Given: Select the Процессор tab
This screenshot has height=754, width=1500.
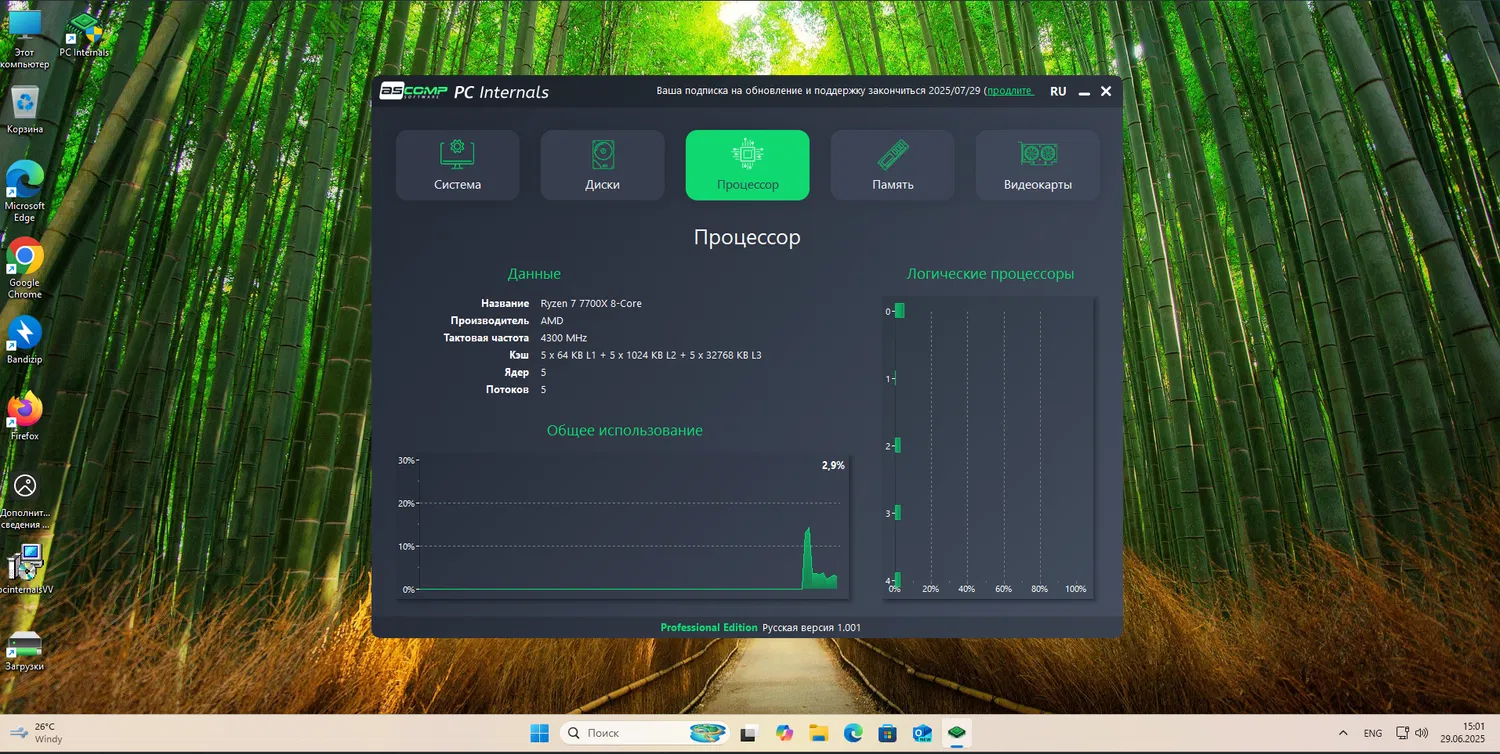Looking at the screenshot, I should click(x=747, y=165).
